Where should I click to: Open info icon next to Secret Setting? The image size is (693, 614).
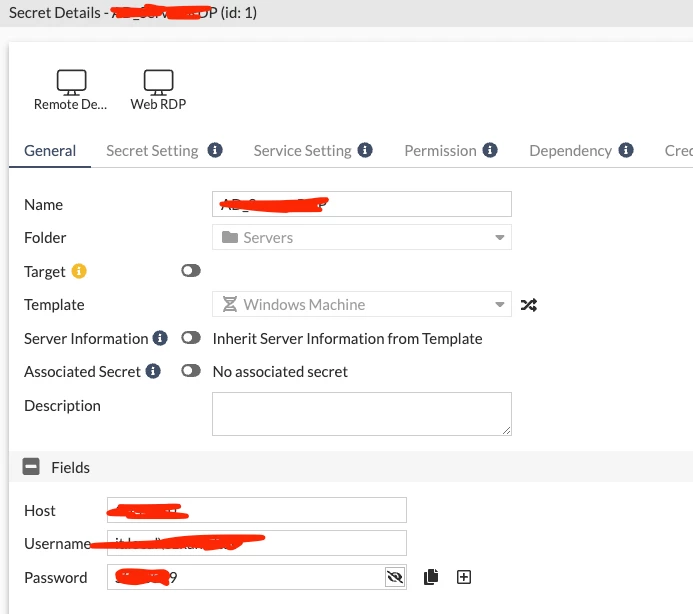pos(215,150)
